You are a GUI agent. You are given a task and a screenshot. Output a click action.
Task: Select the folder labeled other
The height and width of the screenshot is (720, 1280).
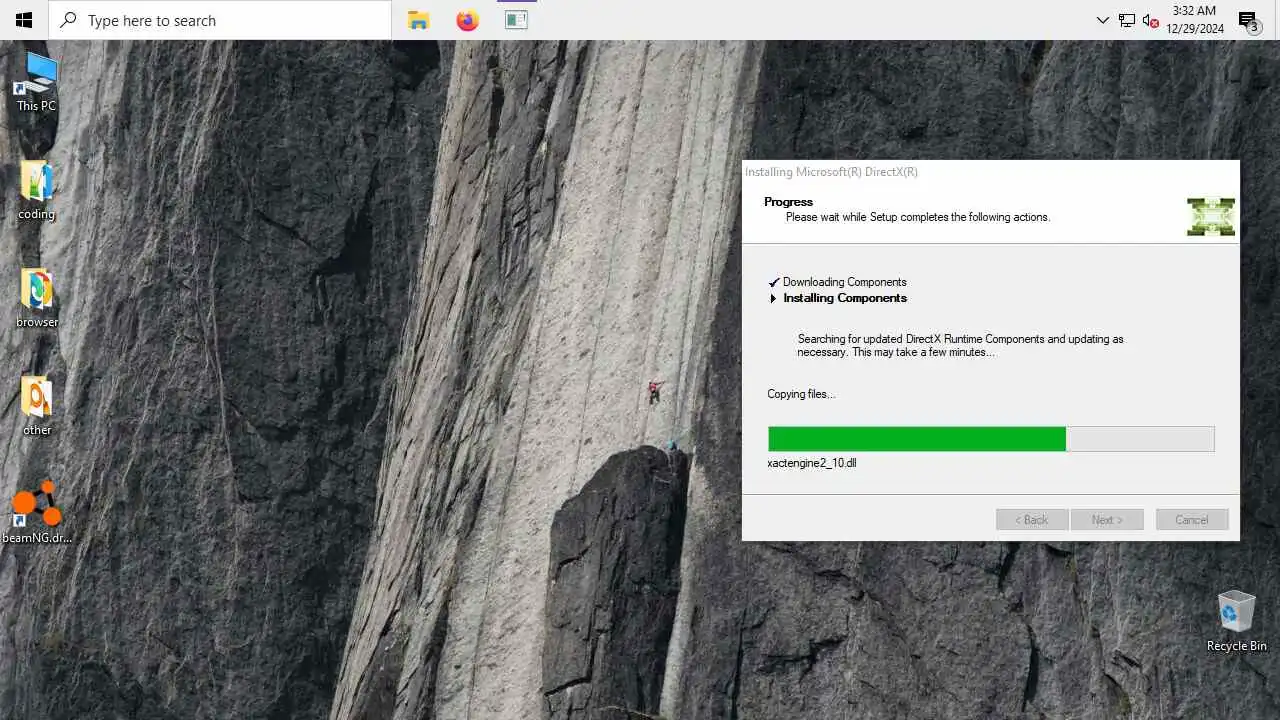(x=37, y=406)
